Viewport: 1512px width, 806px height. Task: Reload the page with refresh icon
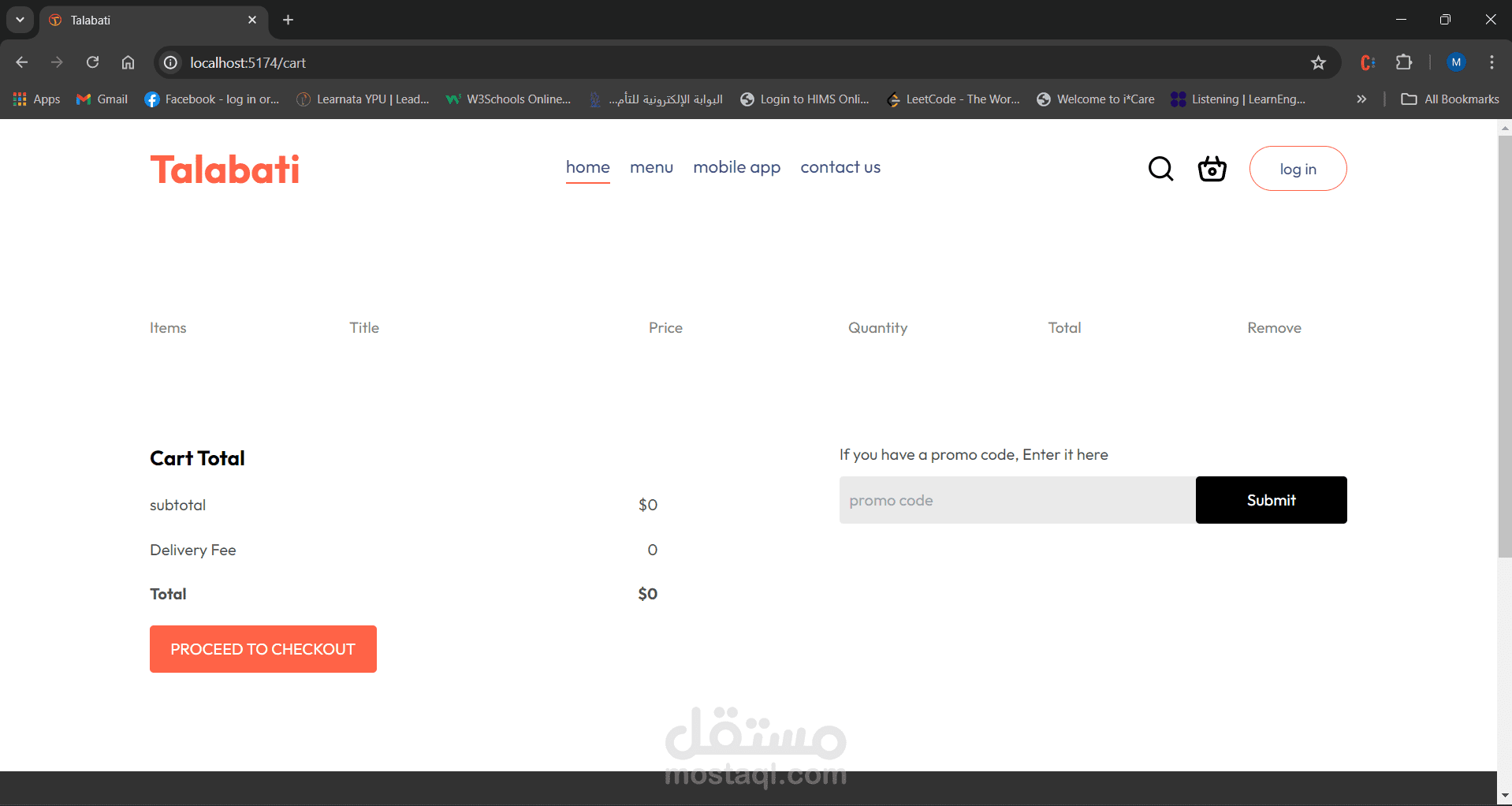click(x=92, y=62)
